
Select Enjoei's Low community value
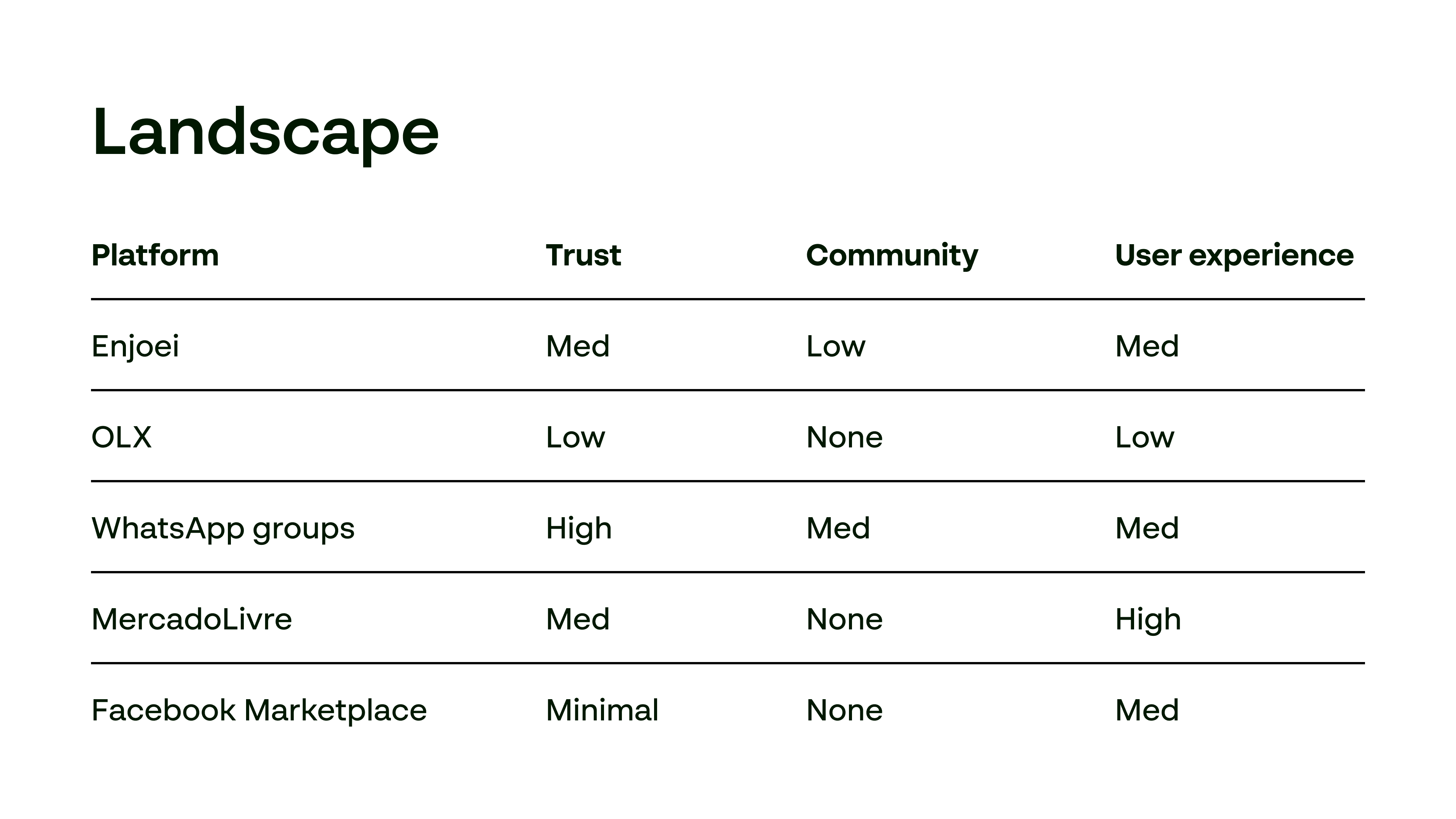coord(835,346)
